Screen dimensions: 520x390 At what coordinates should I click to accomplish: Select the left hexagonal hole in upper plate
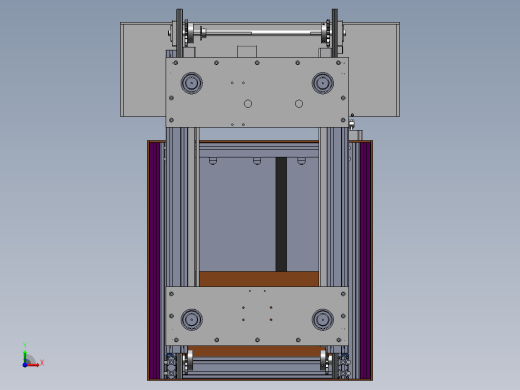click(x=248, y=104)
